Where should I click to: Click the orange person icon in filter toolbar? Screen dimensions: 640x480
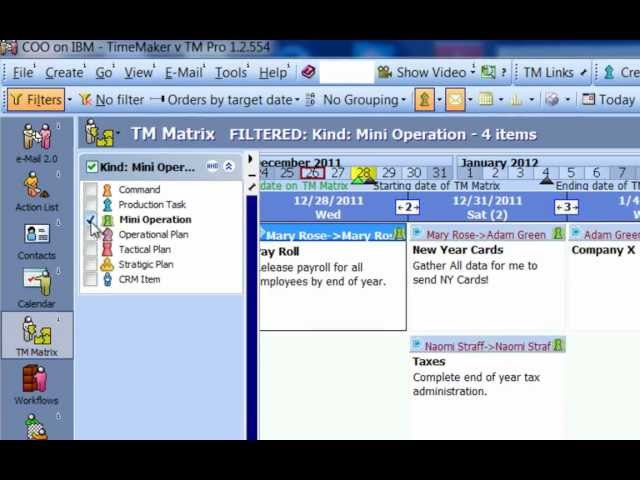click(x=424, y=100)
